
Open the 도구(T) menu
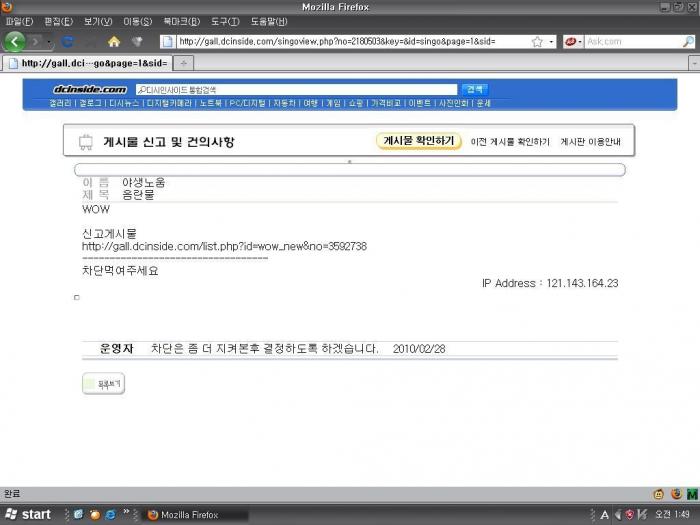click(225, 21)
